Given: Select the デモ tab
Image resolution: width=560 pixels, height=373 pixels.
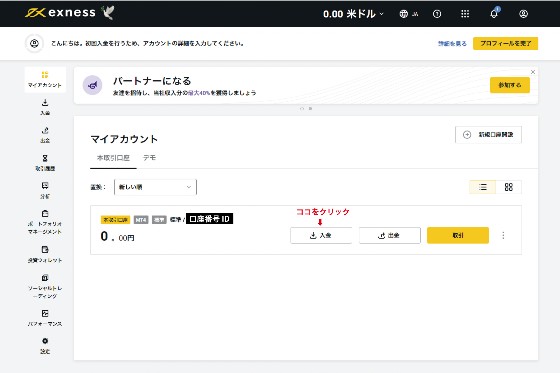Looking at the screenshot, I should click(149, 158).
